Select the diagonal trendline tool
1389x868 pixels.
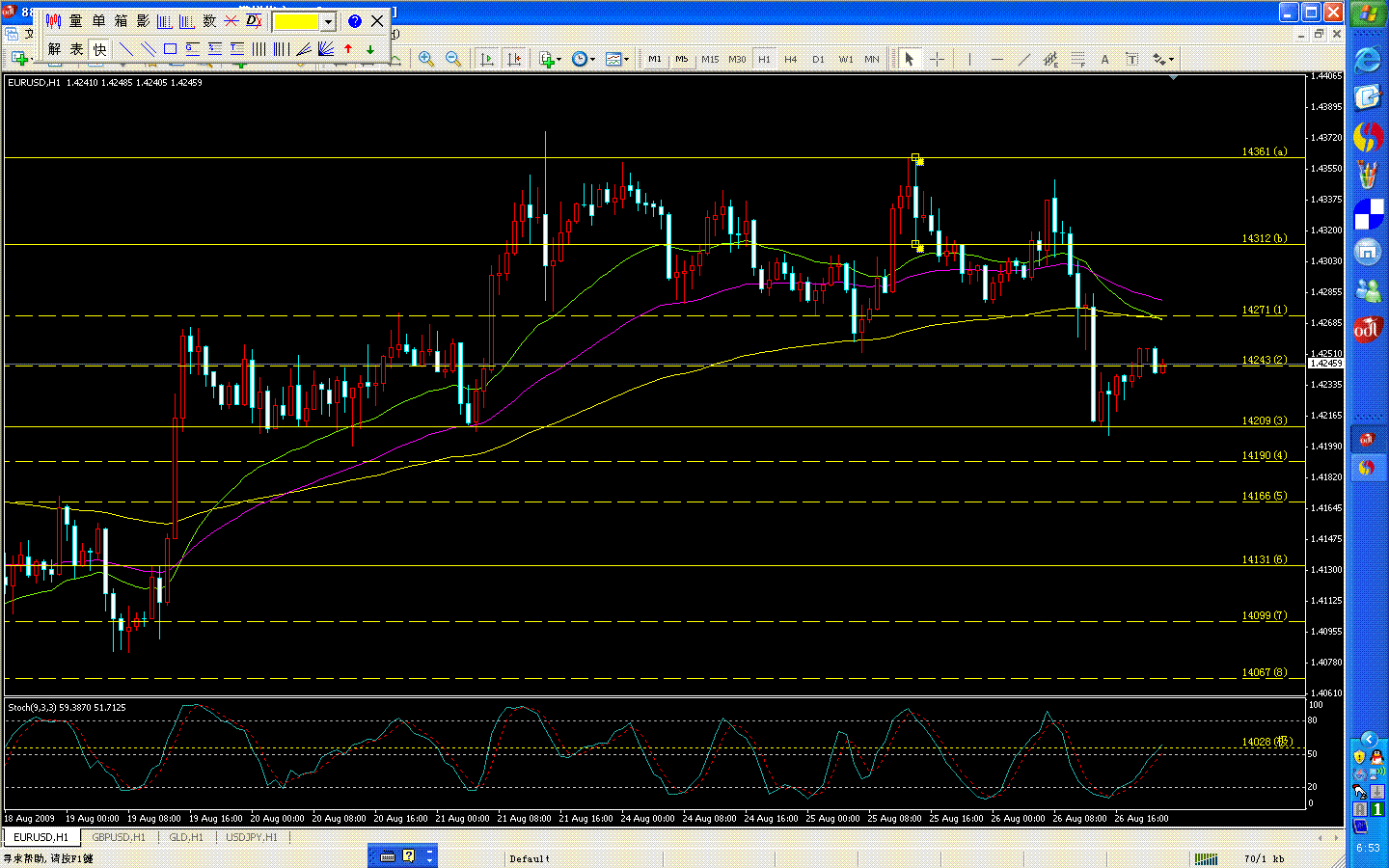pyautogui.click(x=1024, y=60)
